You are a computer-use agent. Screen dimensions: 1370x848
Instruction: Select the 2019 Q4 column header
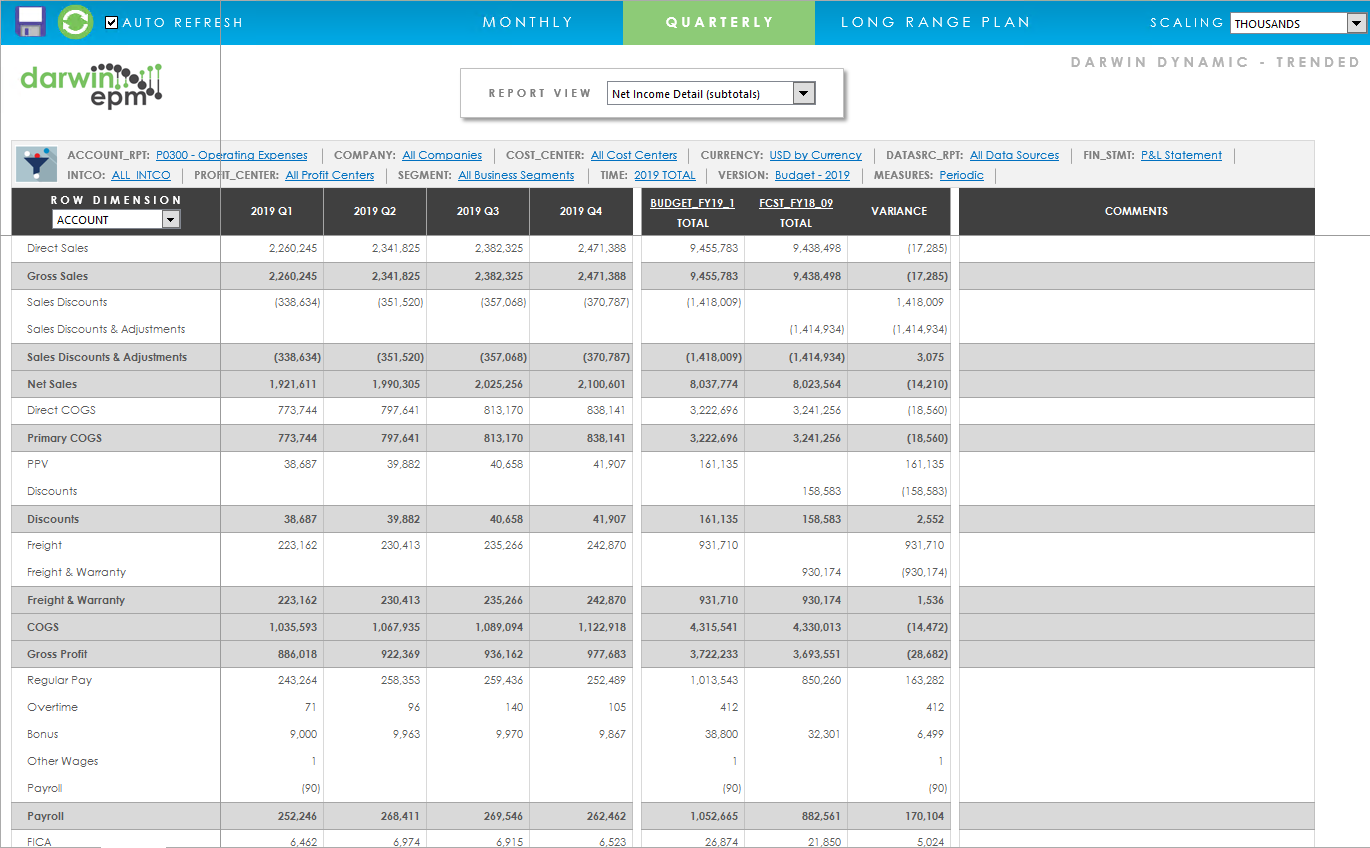click(581, 211)
